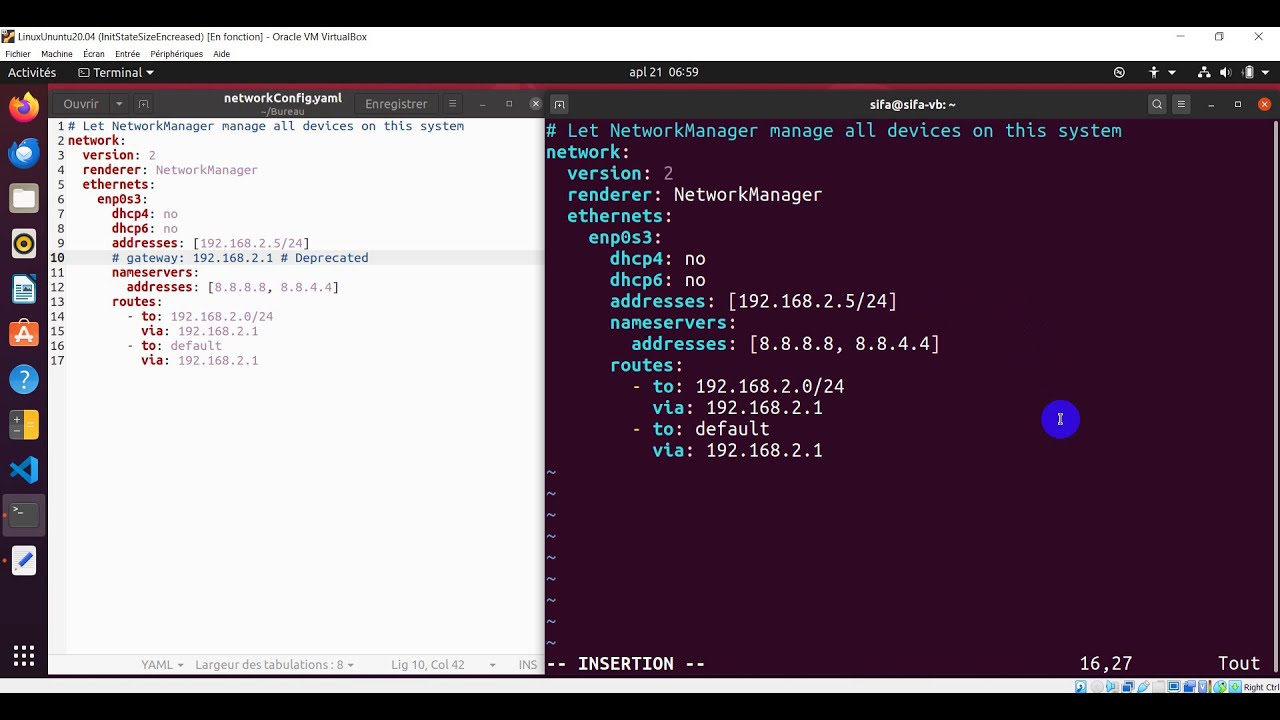
Task: Expand the Ouvrir recent files dropdown arrow
Action: 119,103
